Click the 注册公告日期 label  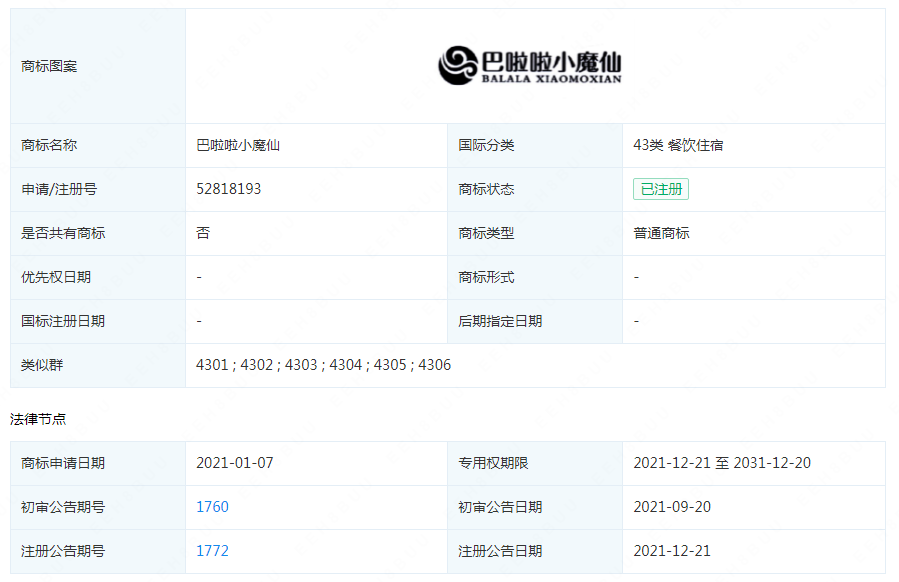(x=500, y=551)
